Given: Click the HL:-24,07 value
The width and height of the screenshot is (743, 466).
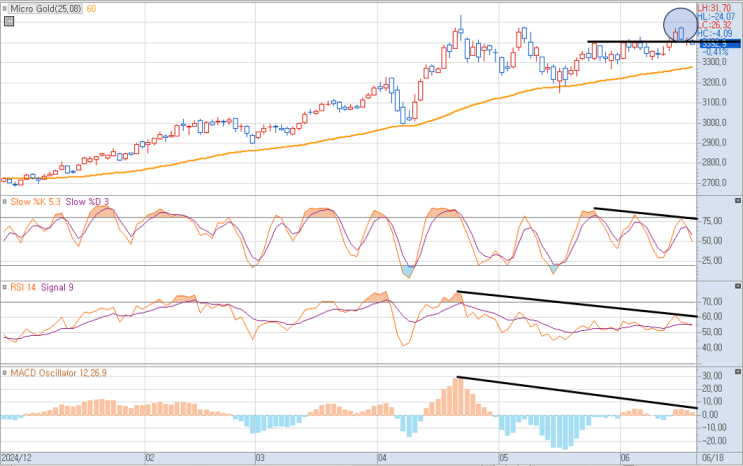Looking at the screenshot, I should [x=716, y=17].
